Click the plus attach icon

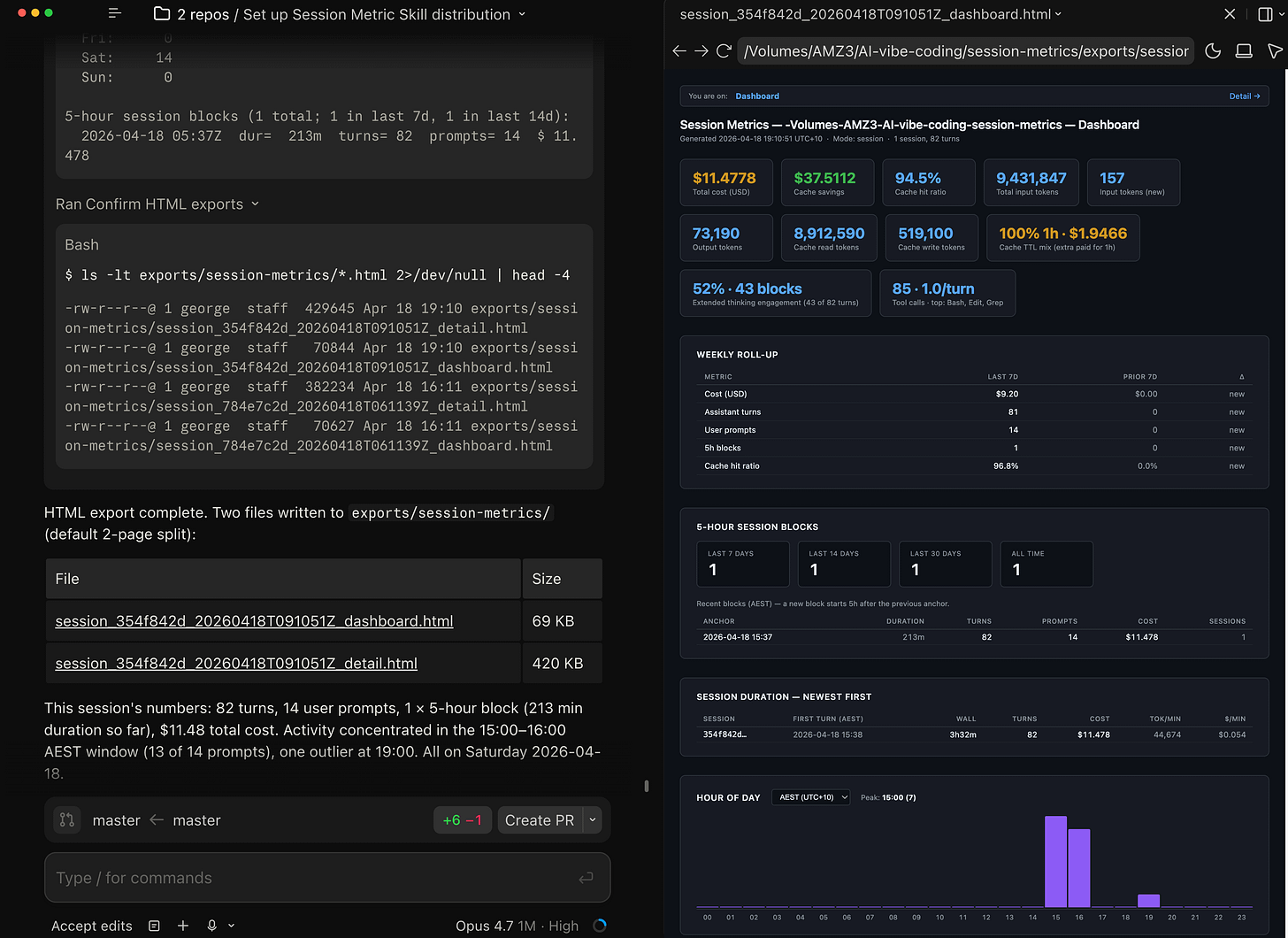point(183,926)
